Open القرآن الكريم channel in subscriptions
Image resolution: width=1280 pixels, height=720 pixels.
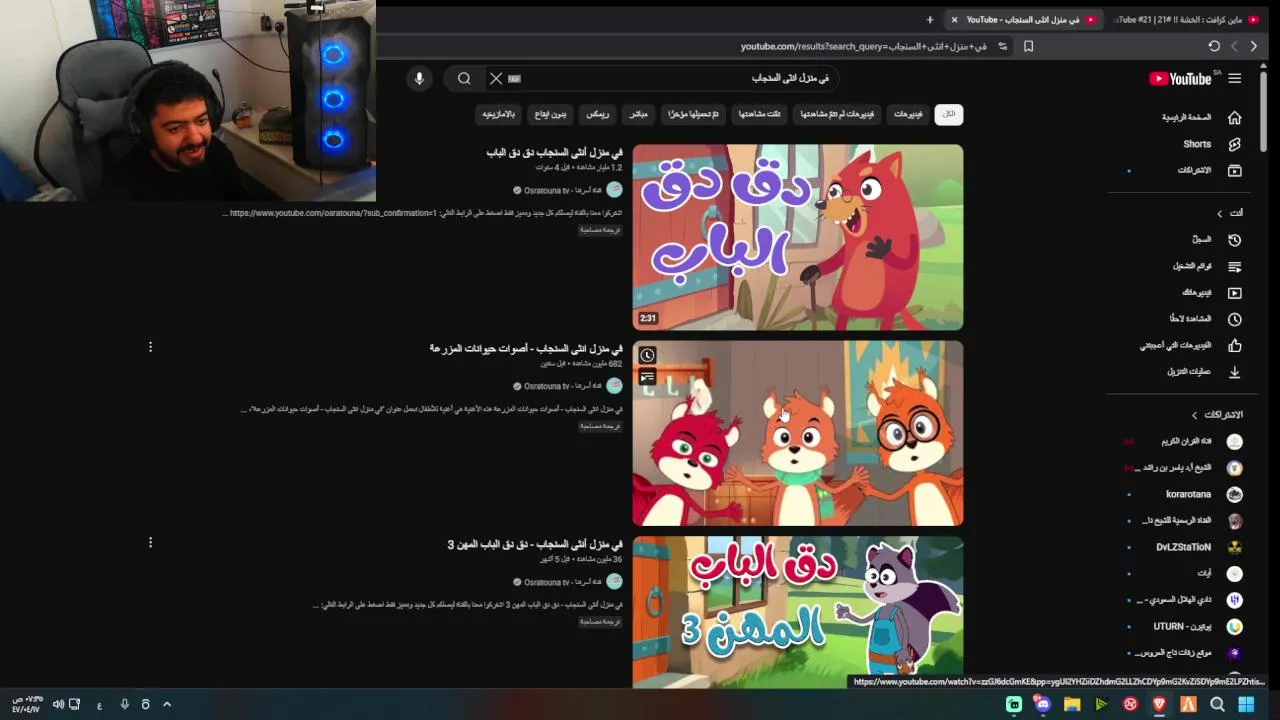(x=1200, y=441)
